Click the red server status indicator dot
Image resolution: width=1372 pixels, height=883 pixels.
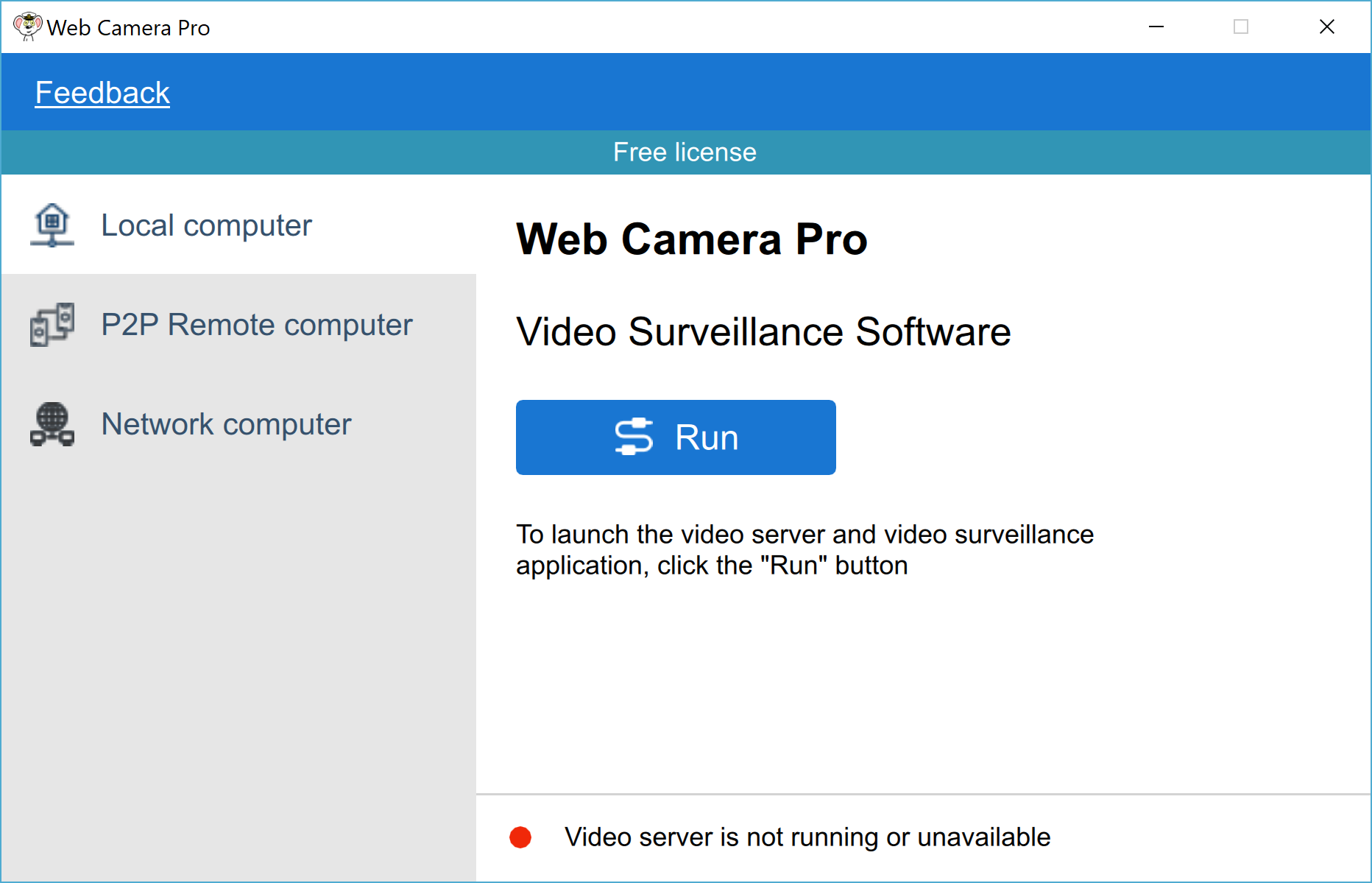tap(521, 837)
